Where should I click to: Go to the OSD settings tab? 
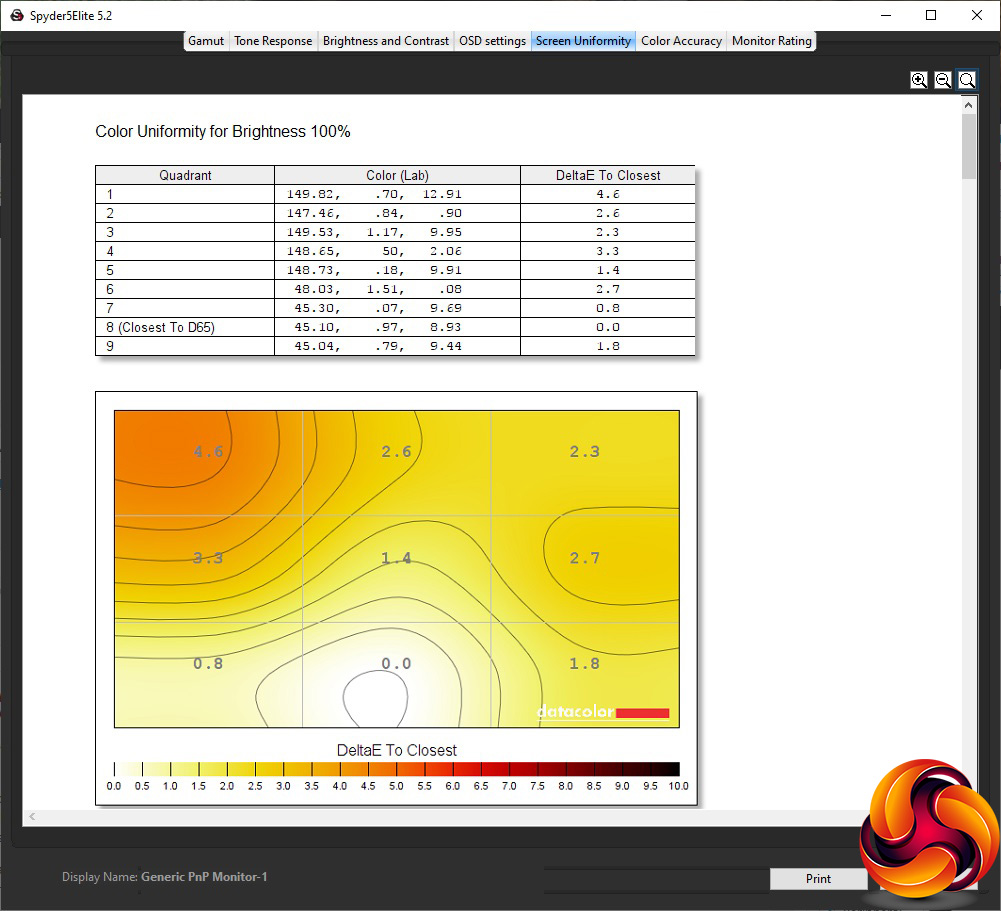[492, 41]
